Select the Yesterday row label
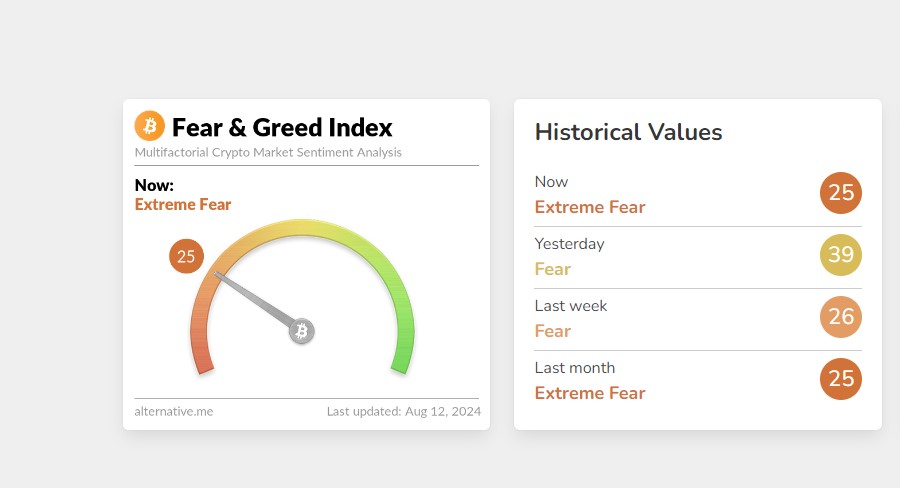The height and width of the screenshot is (488, 900). [x=569, y=244]
